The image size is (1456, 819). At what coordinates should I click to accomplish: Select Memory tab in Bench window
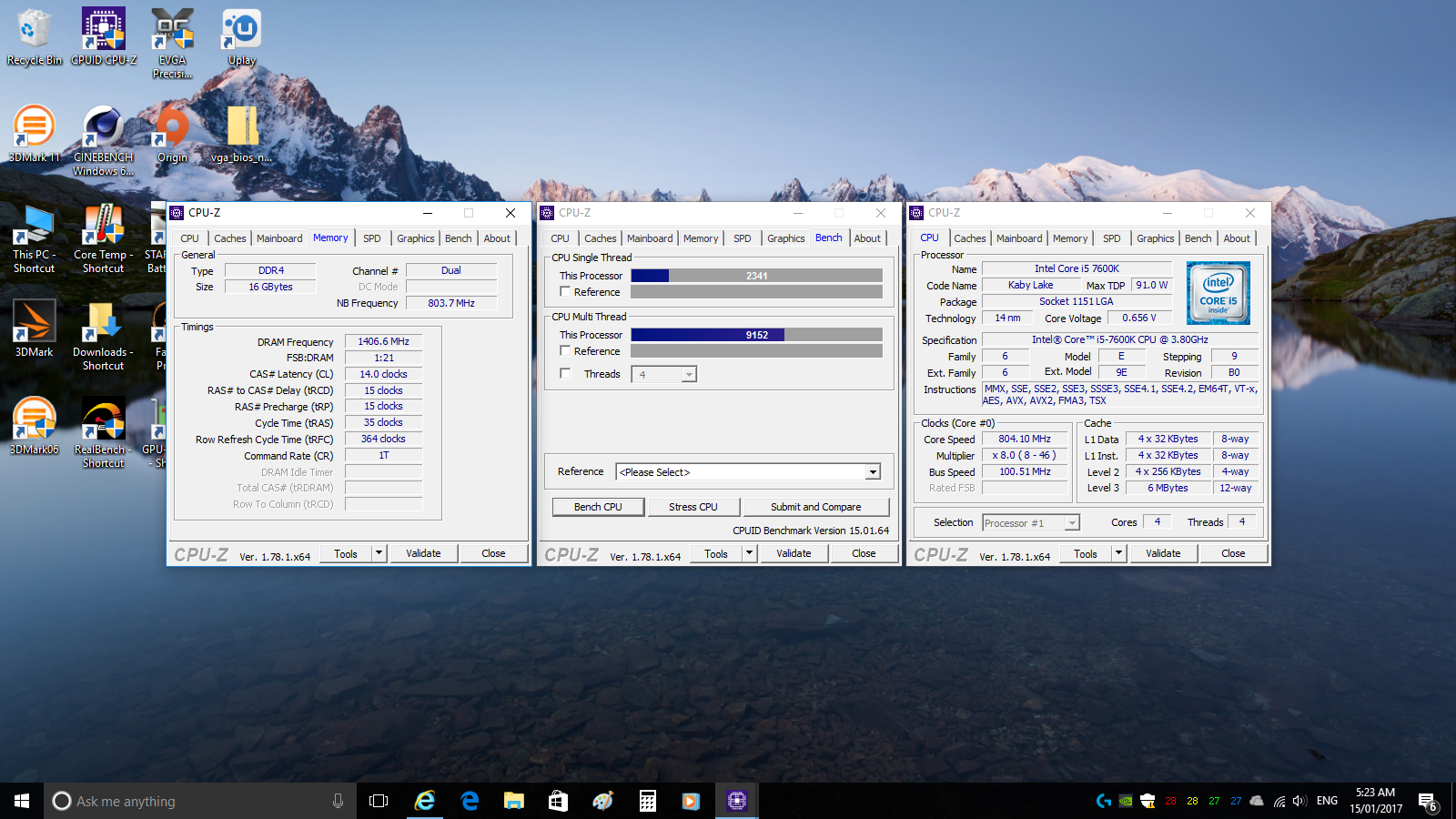(x=701, y=238)
